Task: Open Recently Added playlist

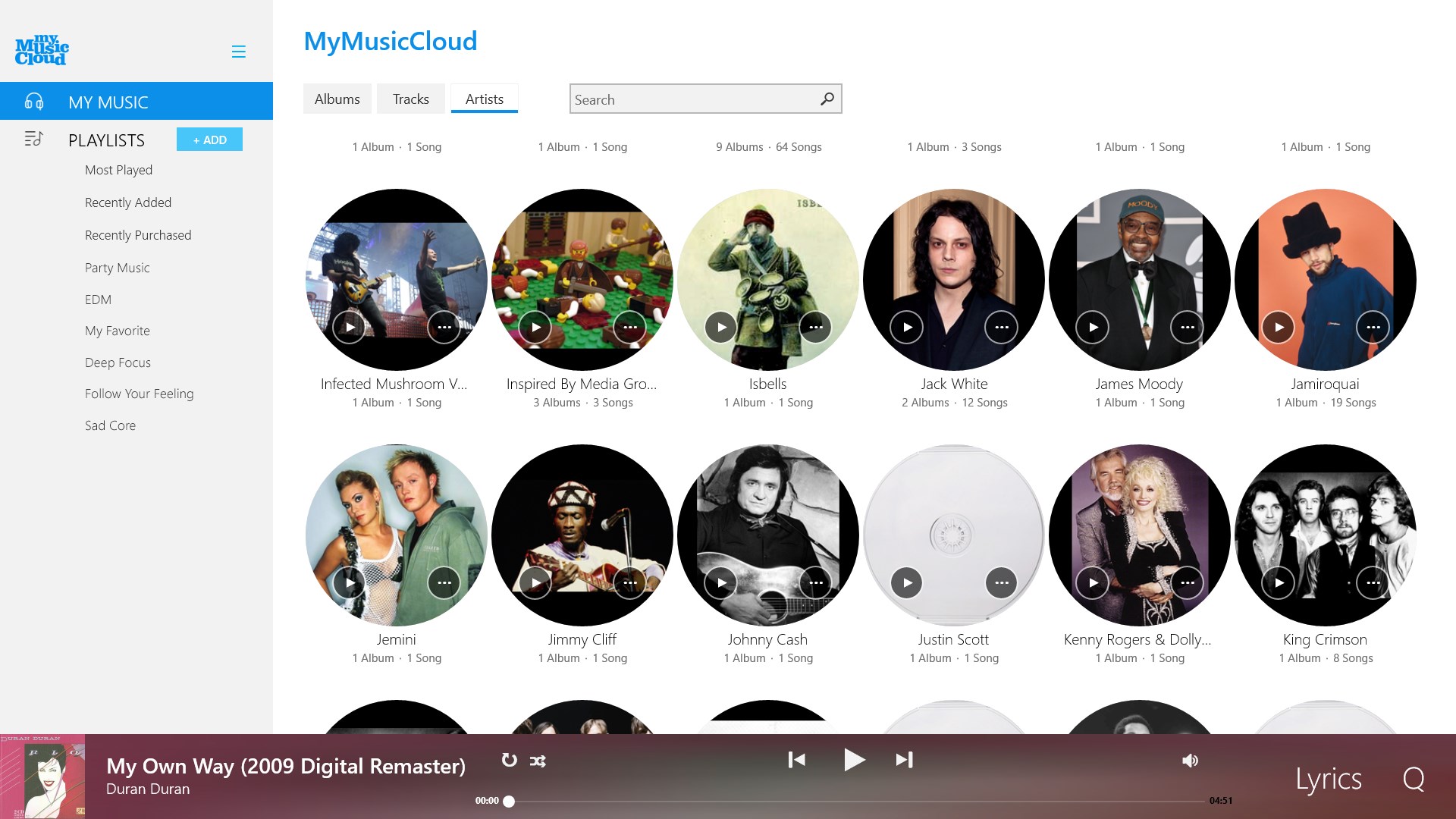Action: pos(128,202)
